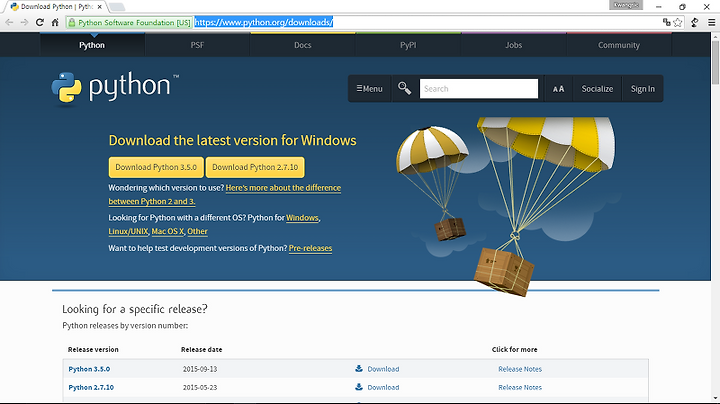Go back with browser back arrow

pyautogui.click(x=9, y=22)
